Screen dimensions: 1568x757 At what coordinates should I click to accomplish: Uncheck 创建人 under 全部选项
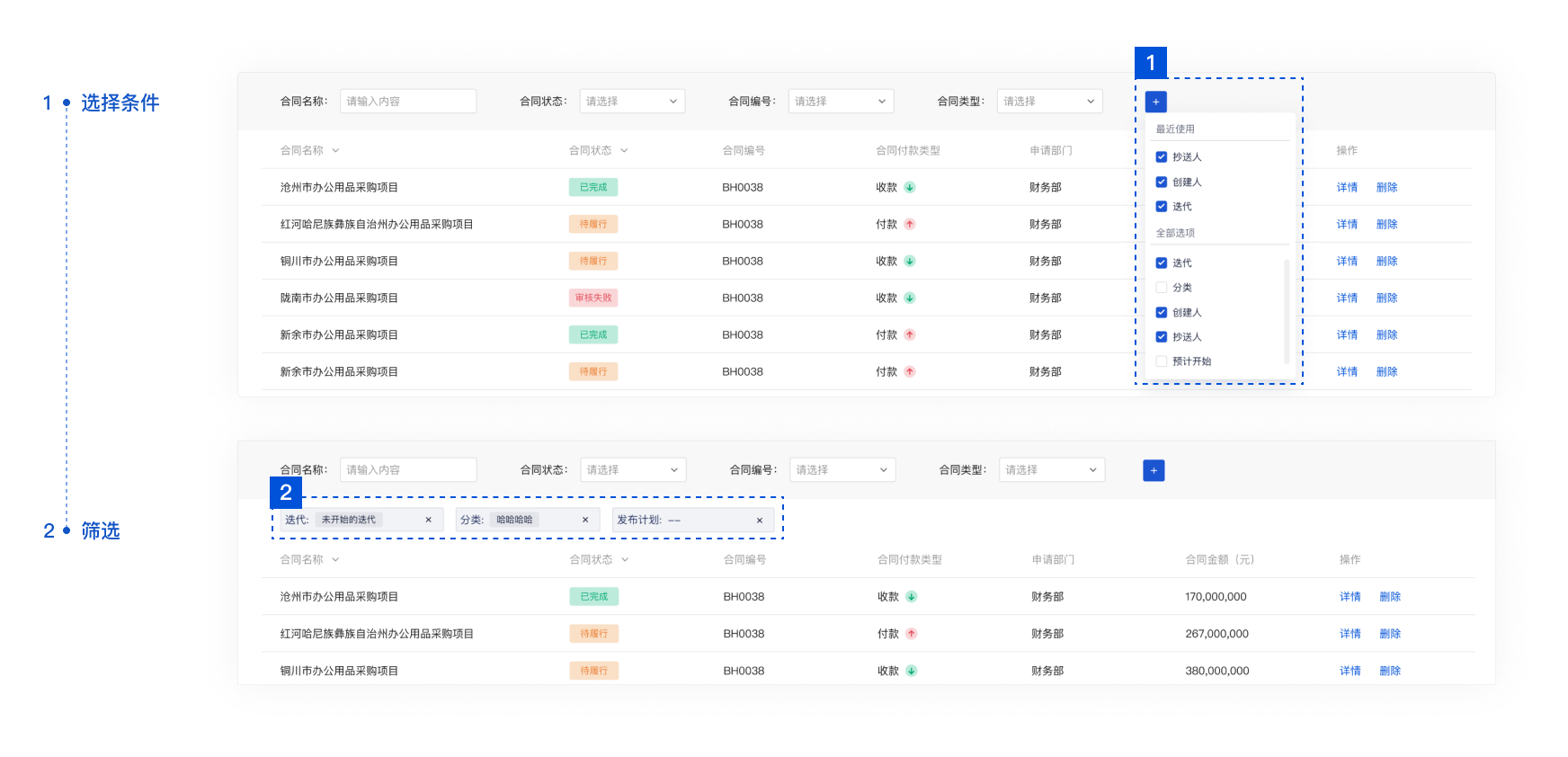(1162, 312)
